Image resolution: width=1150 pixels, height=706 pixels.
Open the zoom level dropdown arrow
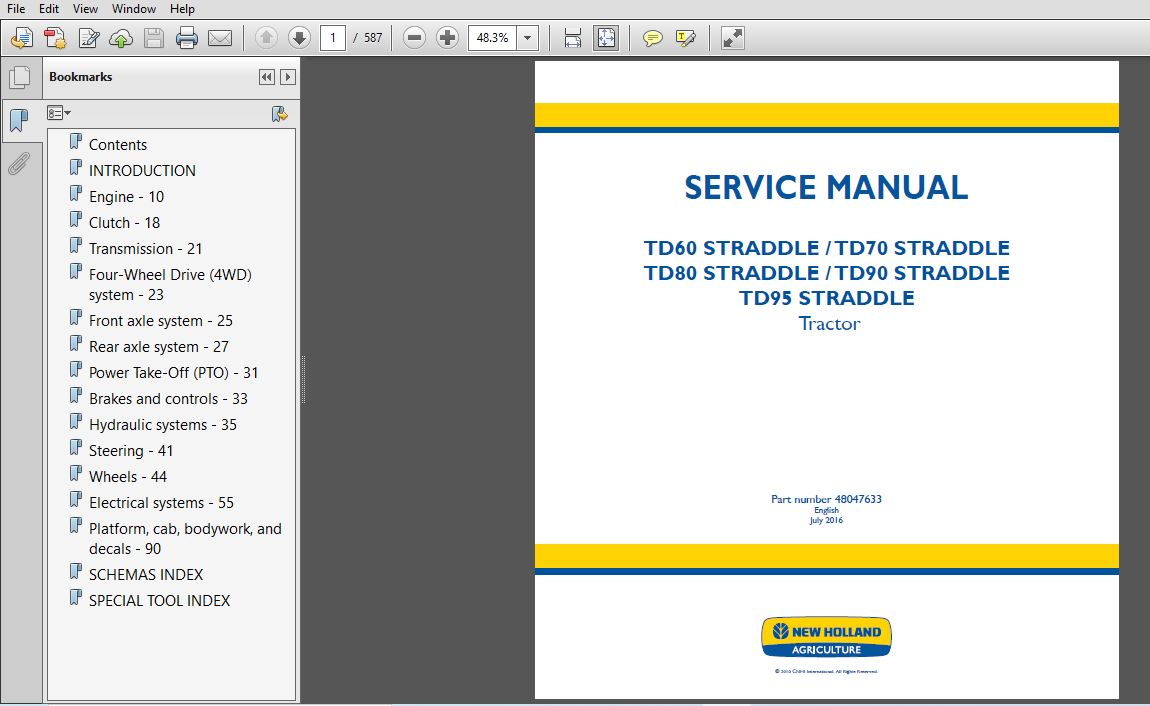click(527, 38)
